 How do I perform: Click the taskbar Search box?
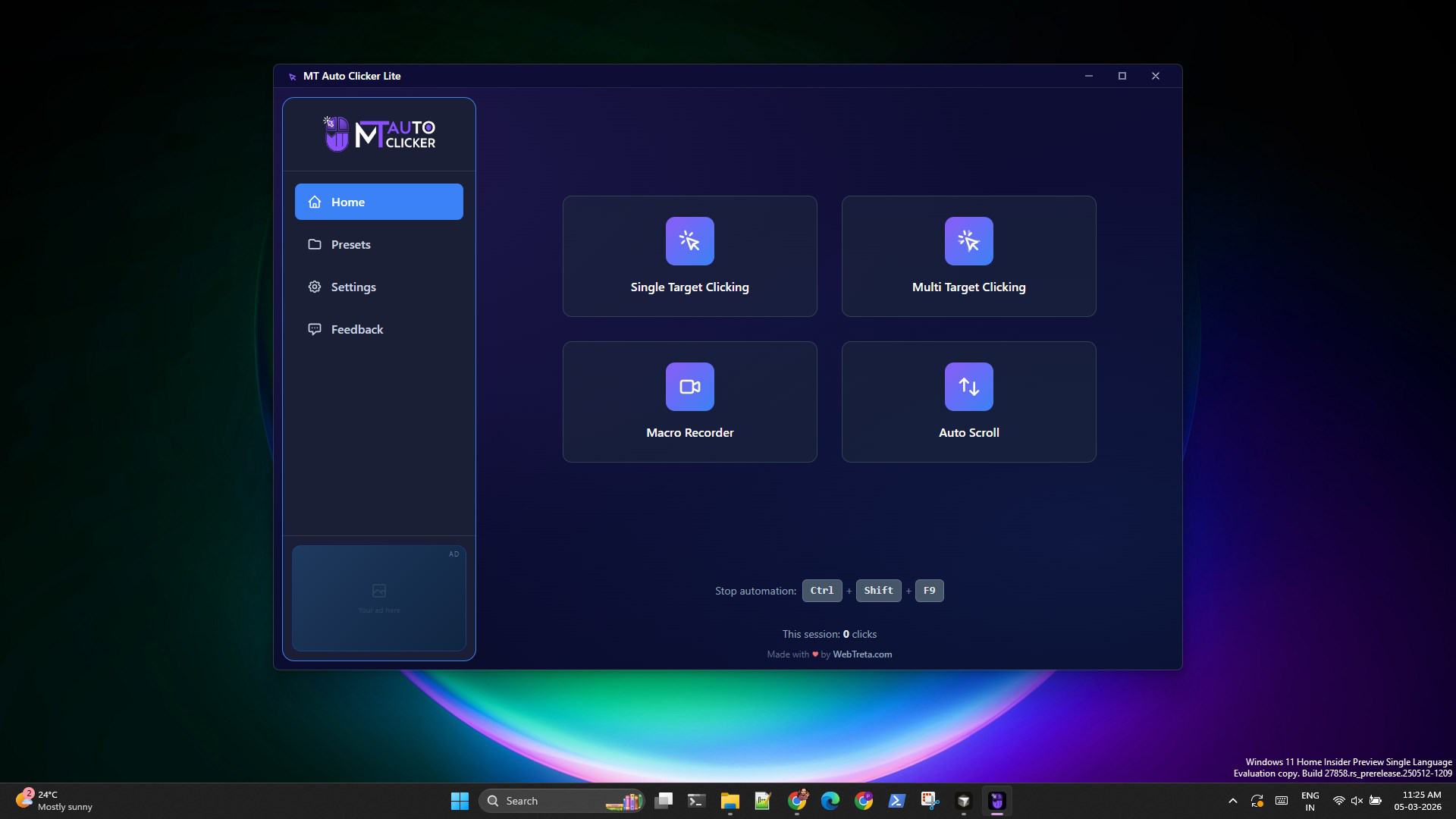(x=562, y=801)
